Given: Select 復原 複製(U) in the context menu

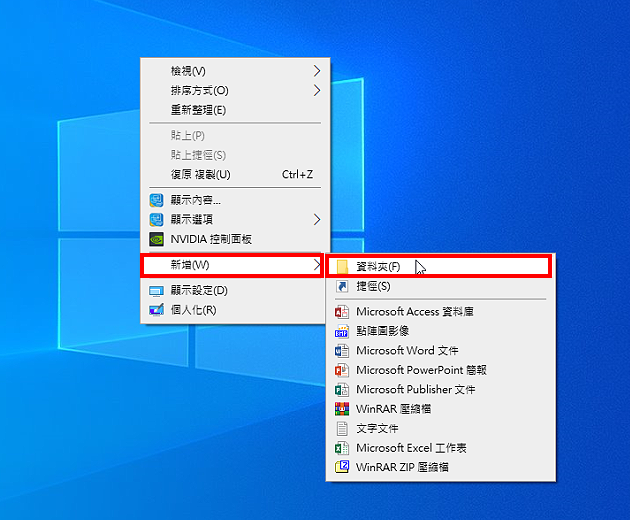Looking at the screenshot, I should coord(235,174).
